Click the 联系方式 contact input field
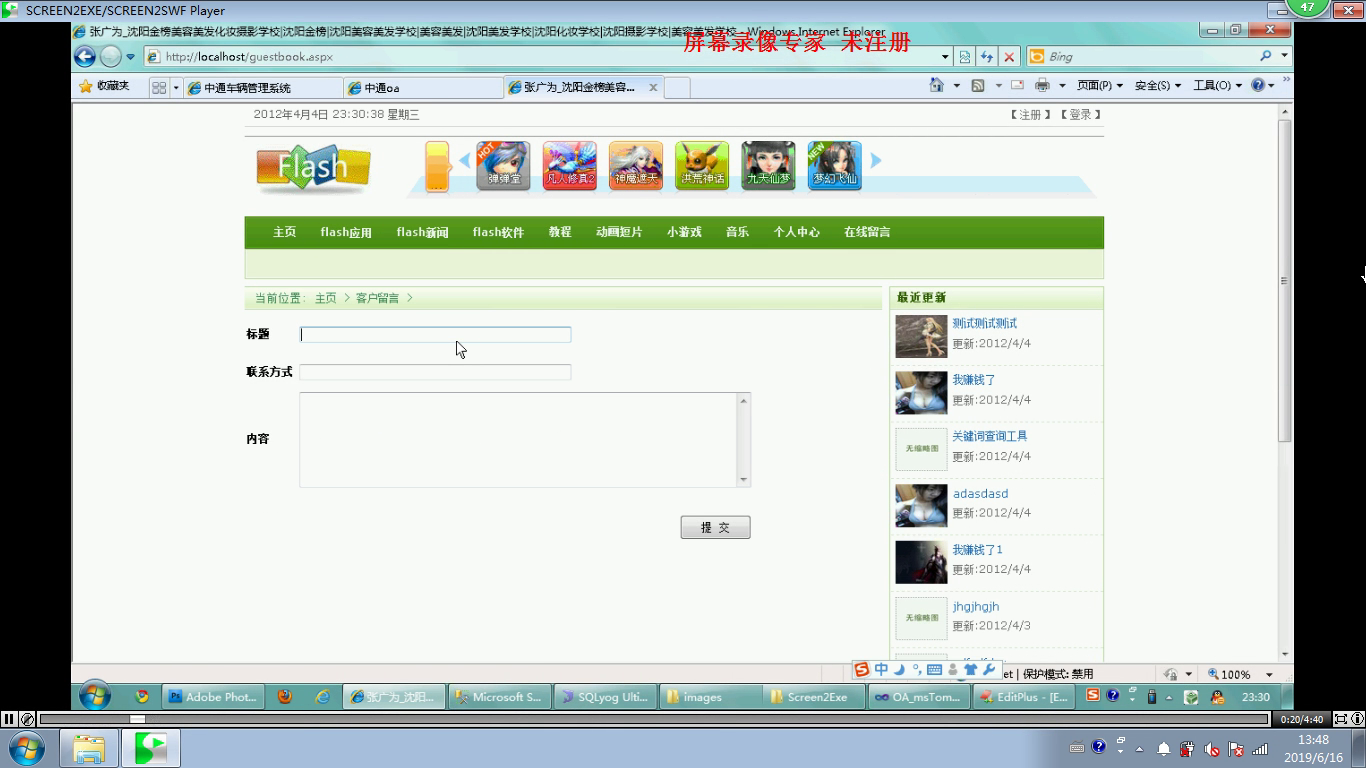1366x768 pixels. pyautogui.click(x=435, y=372)
